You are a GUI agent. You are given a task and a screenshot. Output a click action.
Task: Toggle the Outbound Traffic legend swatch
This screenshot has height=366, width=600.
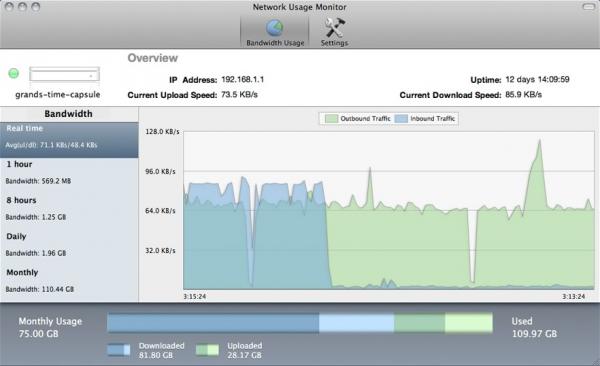[x=331, y=119]
